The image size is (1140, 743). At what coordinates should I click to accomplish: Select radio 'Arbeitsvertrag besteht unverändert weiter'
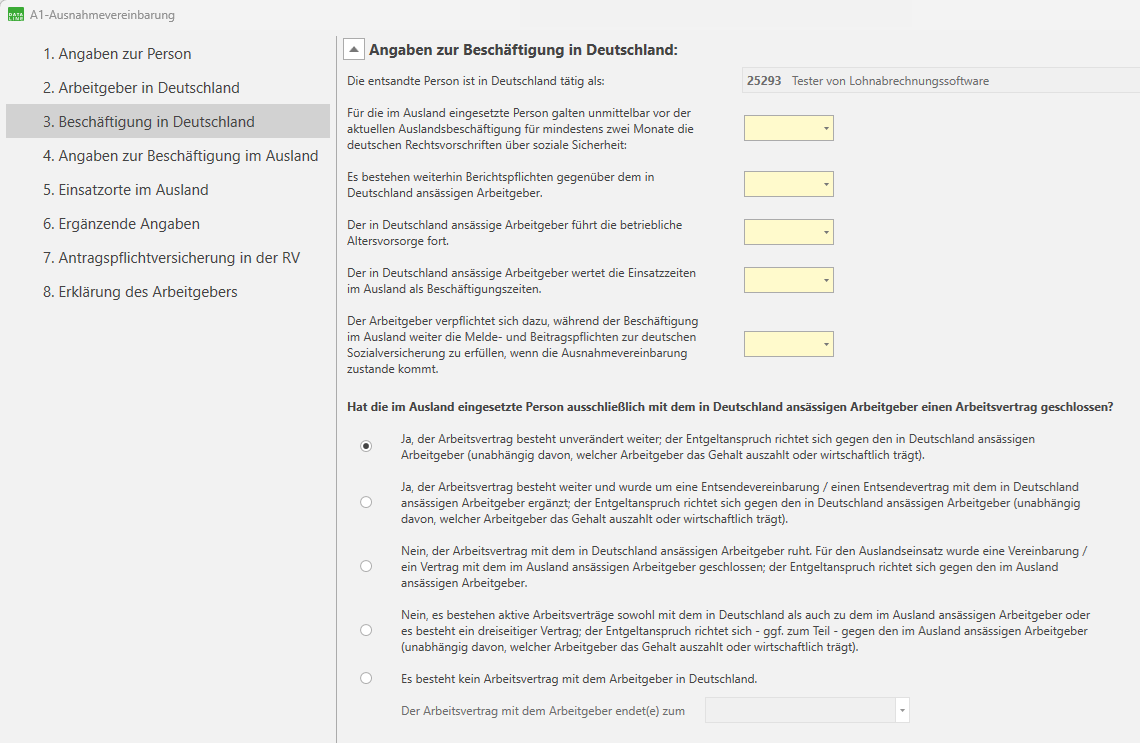[366, 446]
